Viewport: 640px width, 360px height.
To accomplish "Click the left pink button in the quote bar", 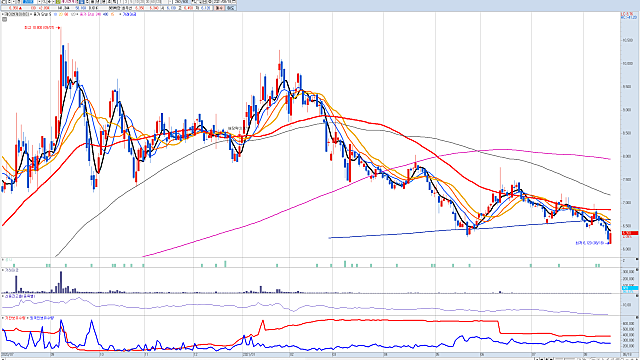I will [219, 8].
